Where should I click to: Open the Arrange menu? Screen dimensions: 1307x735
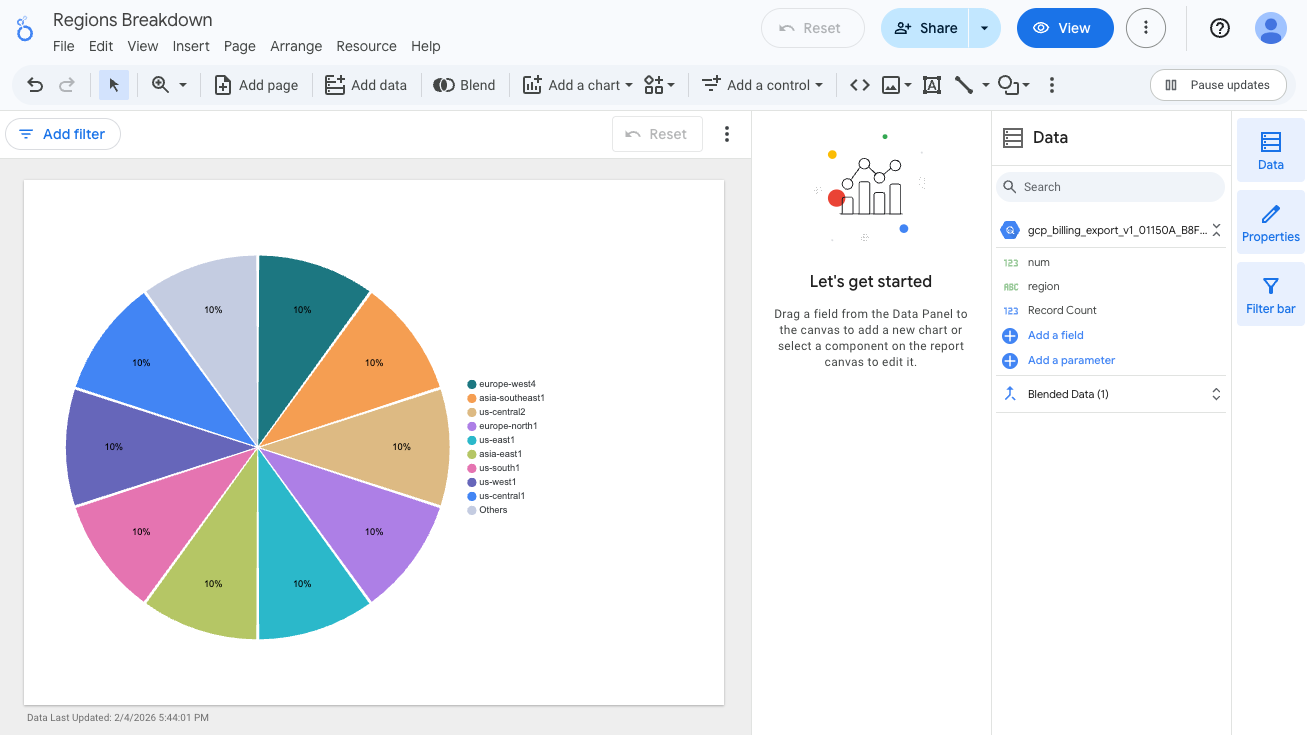pos(296,46)
